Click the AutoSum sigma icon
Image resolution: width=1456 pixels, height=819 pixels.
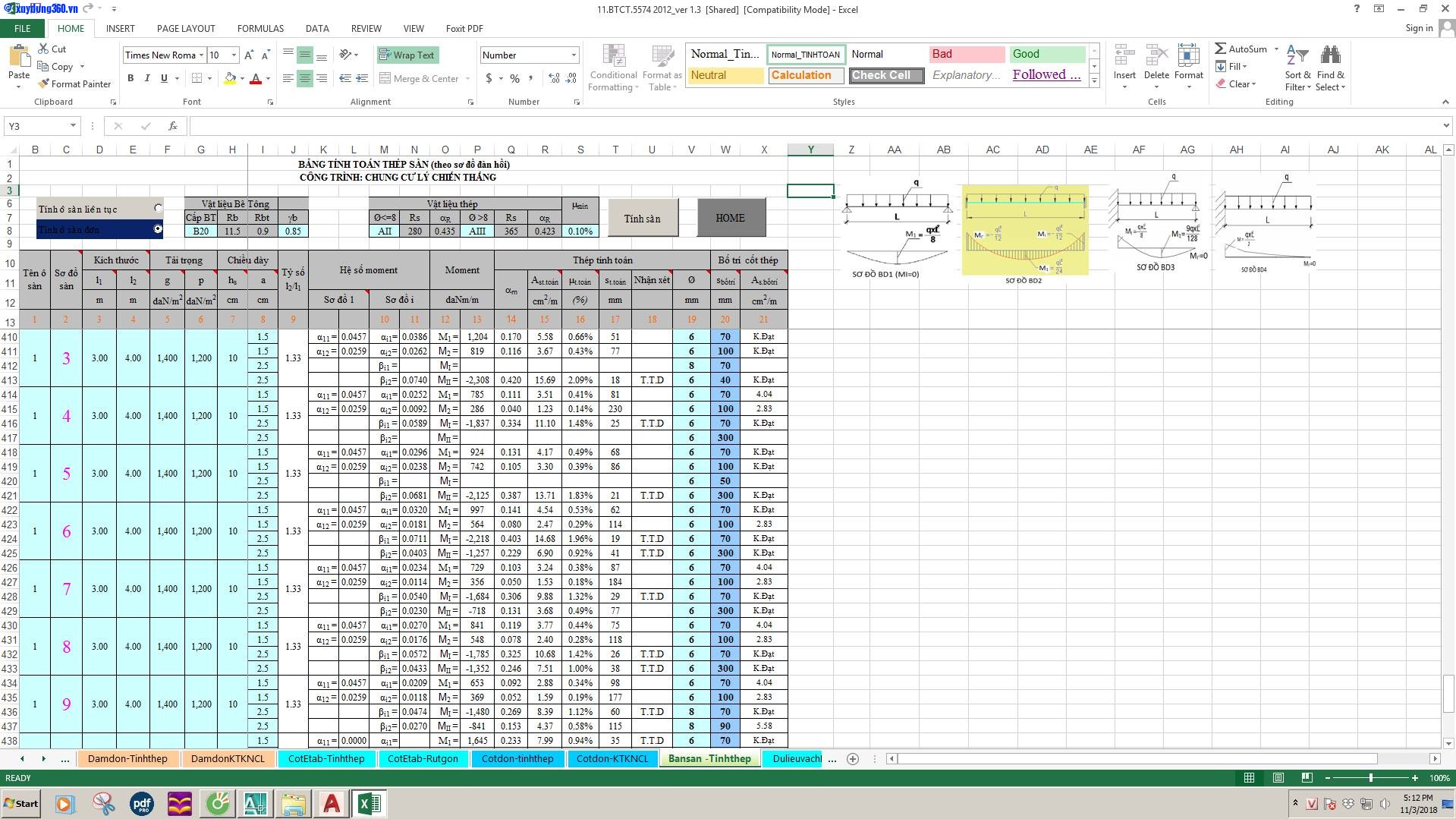tap(1220, 49)
